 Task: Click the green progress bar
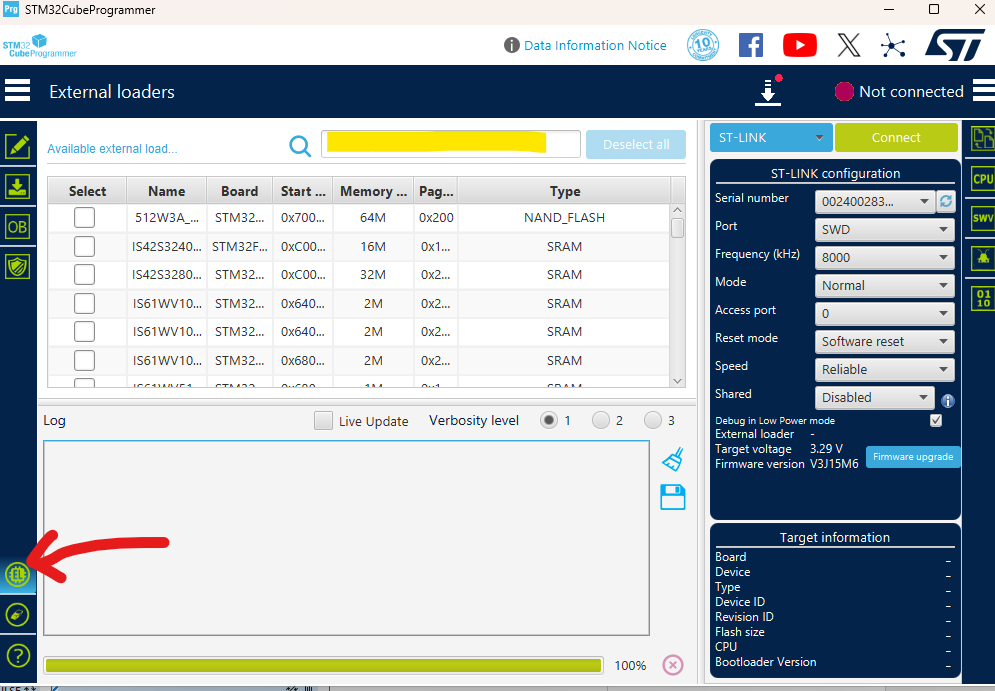click(x=324, y=665)
